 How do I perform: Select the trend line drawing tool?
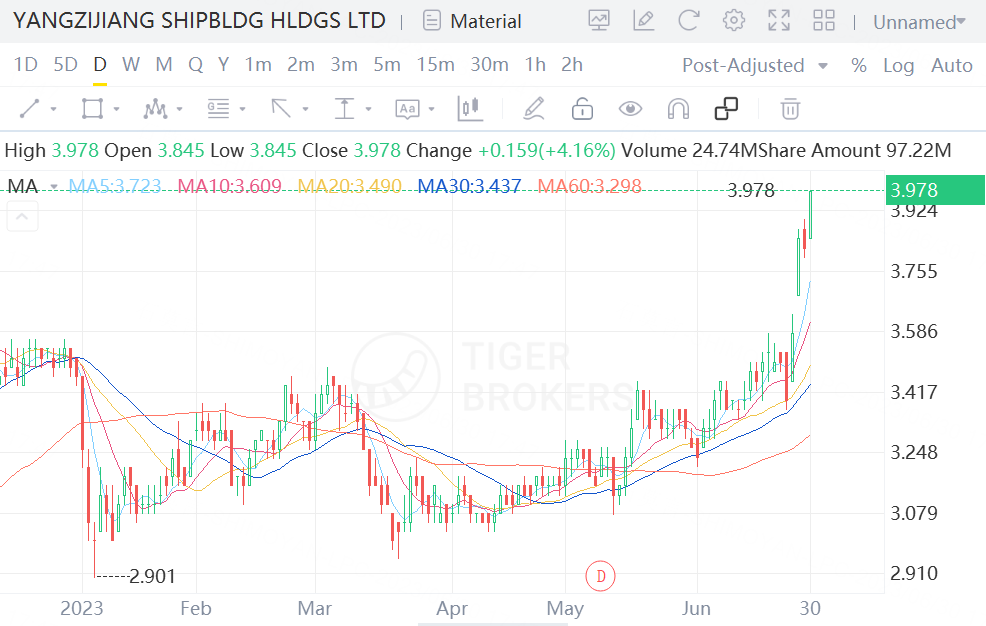[30, 109]
